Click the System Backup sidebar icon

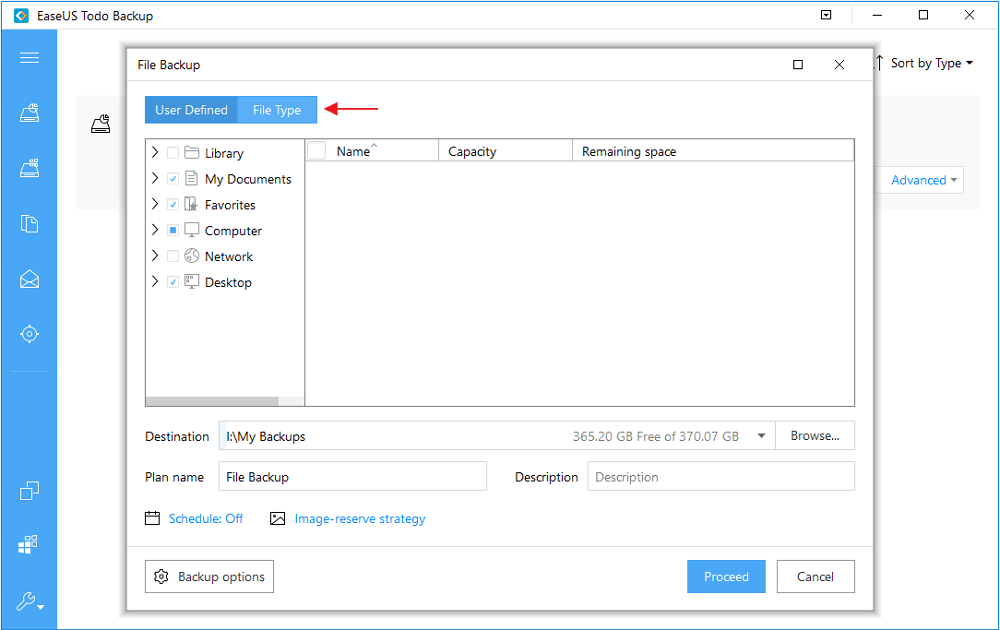[29, 168]
